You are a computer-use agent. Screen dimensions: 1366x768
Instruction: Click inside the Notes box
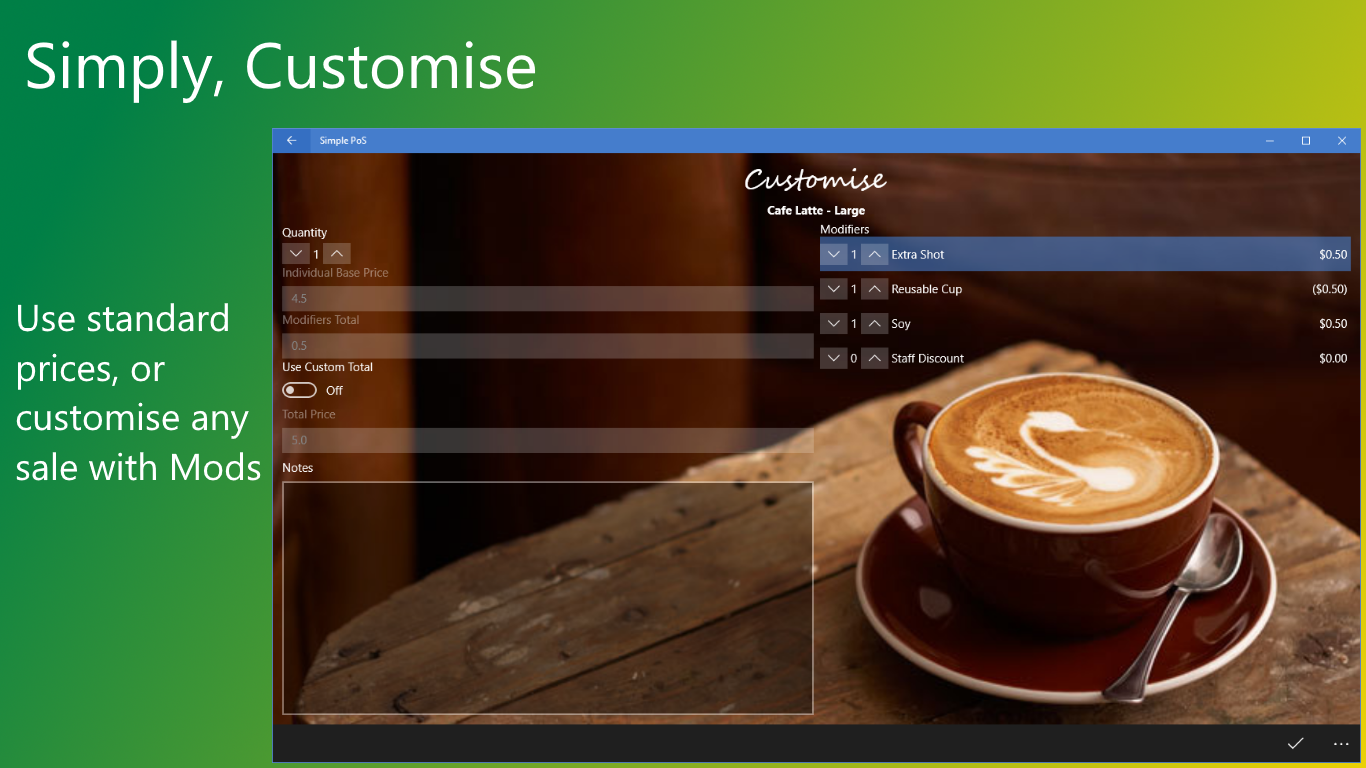(546, 597)
